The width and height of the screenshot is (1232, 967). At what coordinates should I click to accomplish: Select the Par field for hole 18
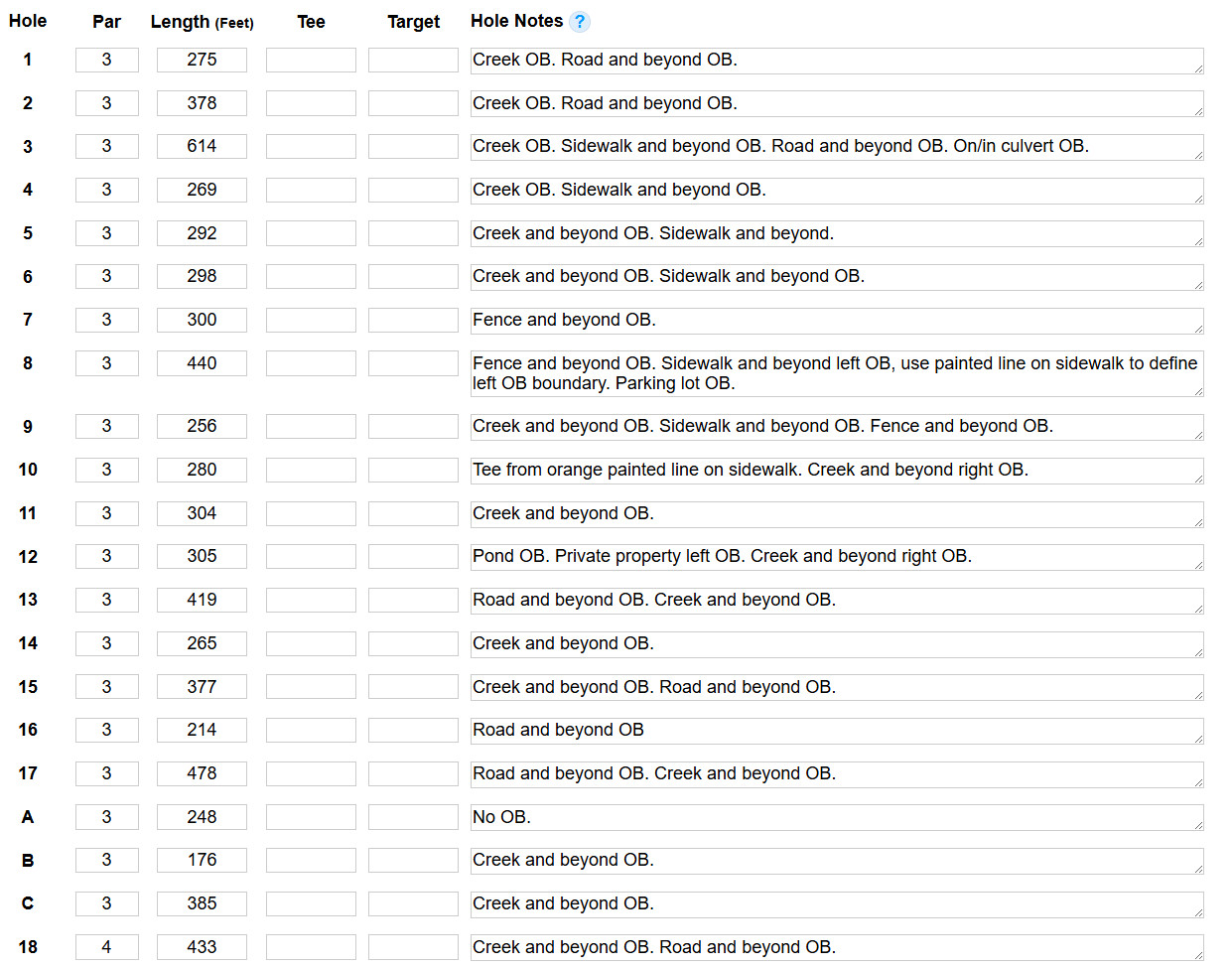coord(106,947)
